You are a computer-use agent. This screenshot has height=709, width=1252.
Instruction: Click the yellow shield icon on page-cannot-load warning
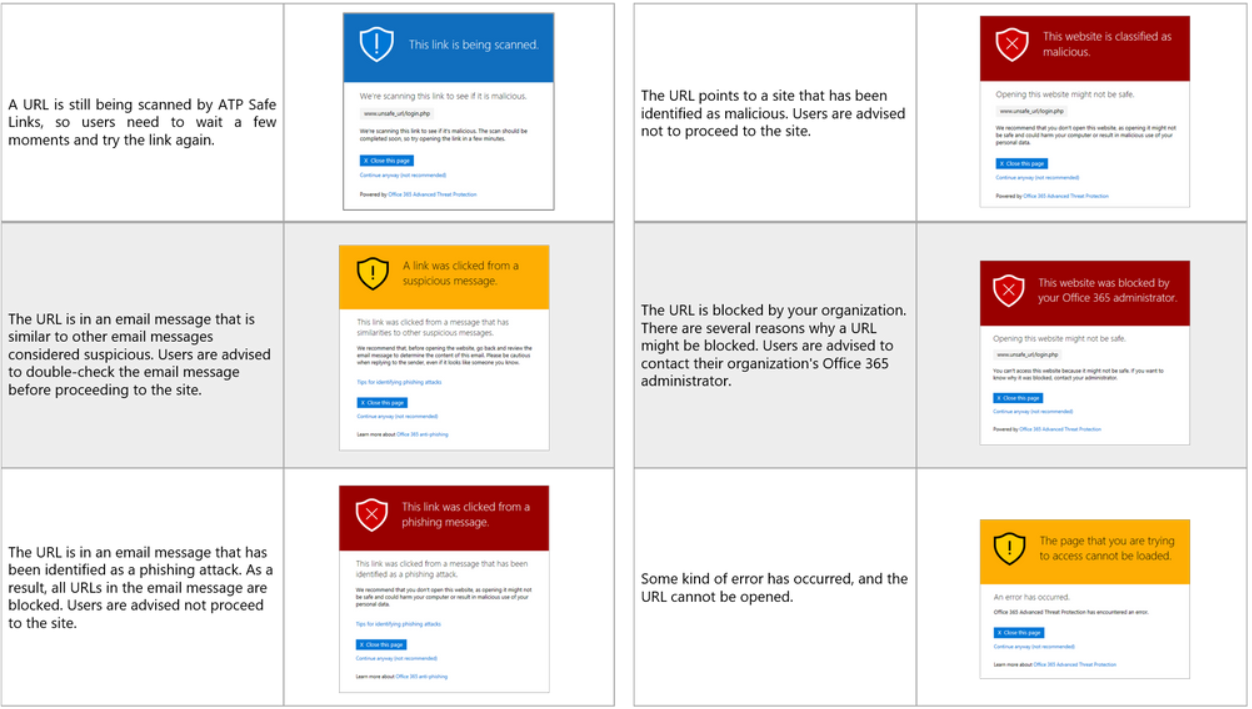(1010, 548)
